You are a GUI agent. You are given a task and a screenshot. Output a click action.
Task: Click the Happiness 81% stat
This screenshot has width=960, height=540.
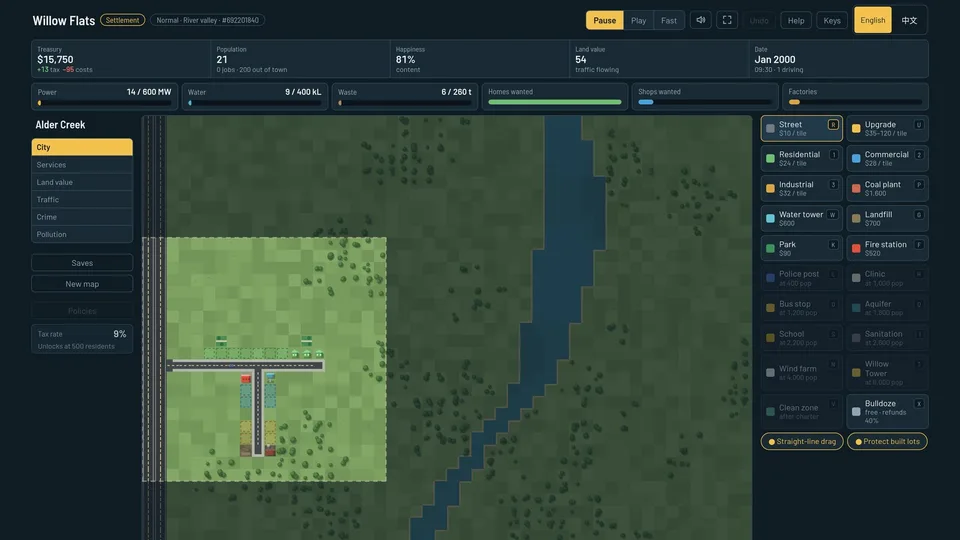click(x=480, y=59)
